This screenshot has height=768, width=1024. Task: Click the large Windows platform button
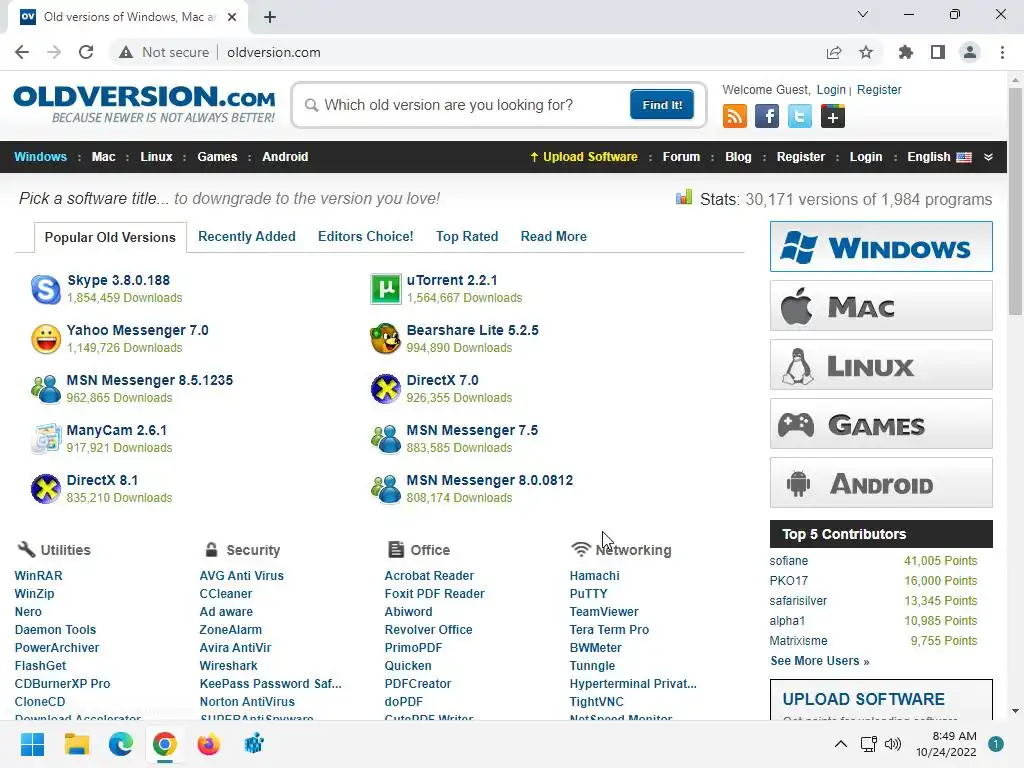[x=881, y=247]
